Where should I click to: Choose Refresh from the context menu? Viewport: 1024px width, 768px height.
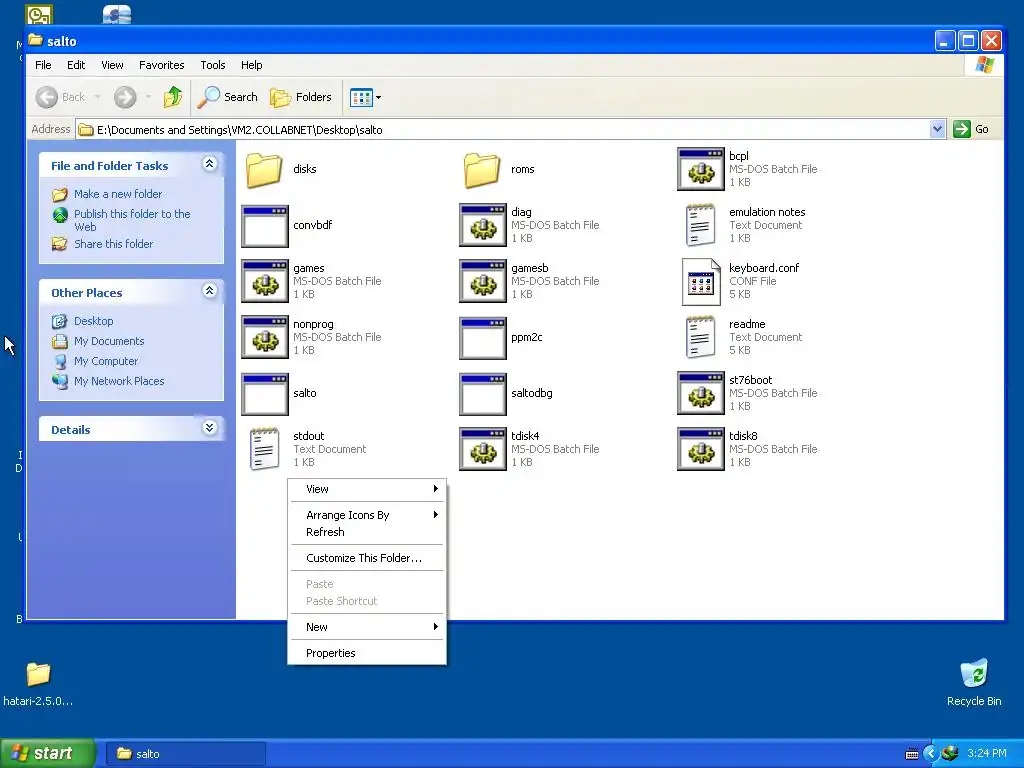pyautogui.click(x=367, y=532)
